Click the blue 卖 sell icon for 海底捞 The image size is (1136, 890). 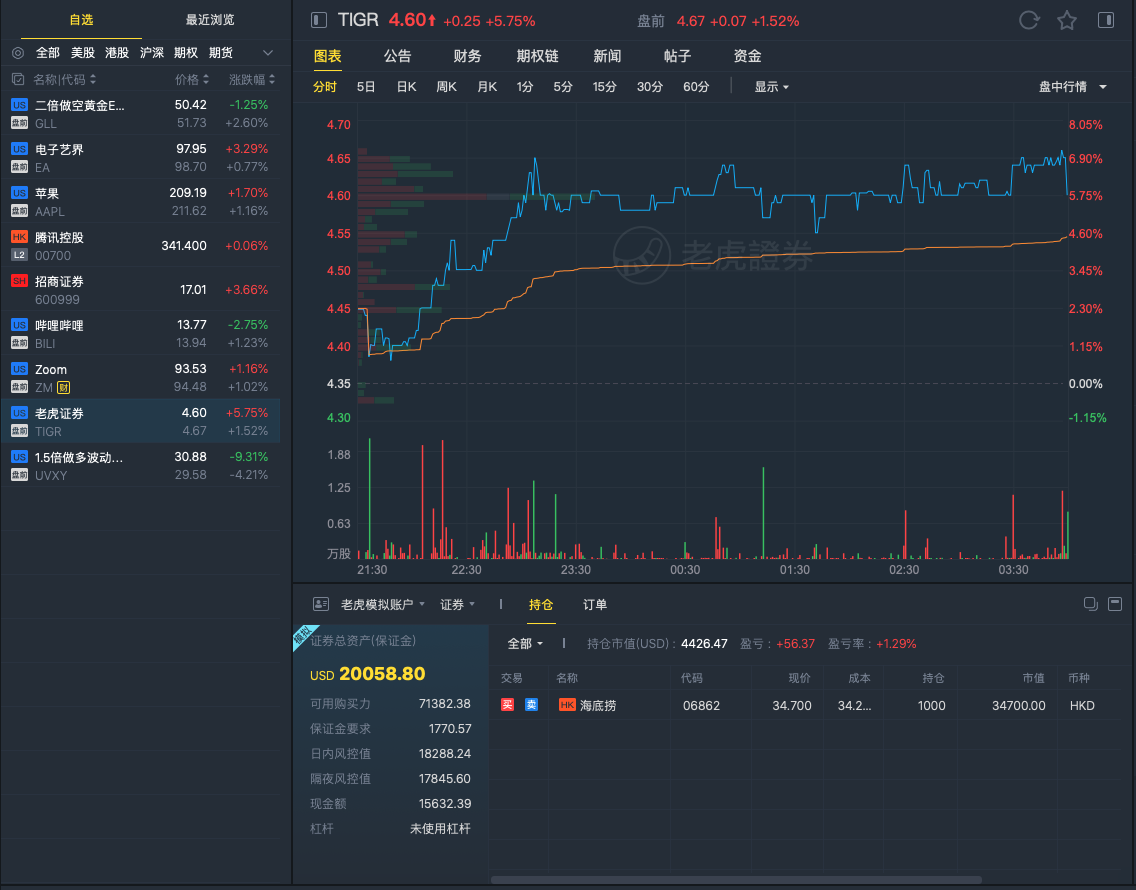531,704
